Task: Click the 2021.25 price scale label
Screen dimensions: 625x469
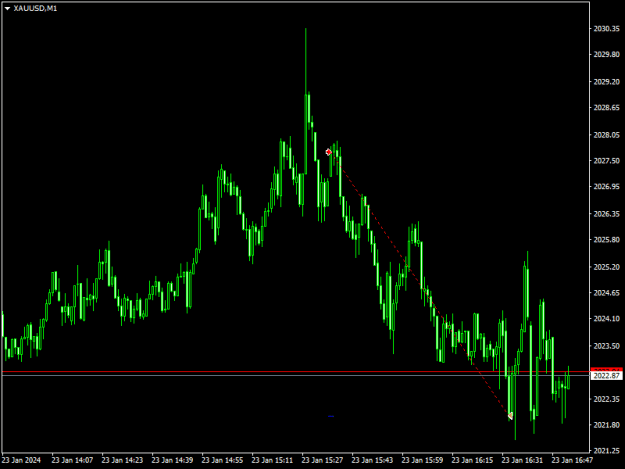Action: click(607, 451)
